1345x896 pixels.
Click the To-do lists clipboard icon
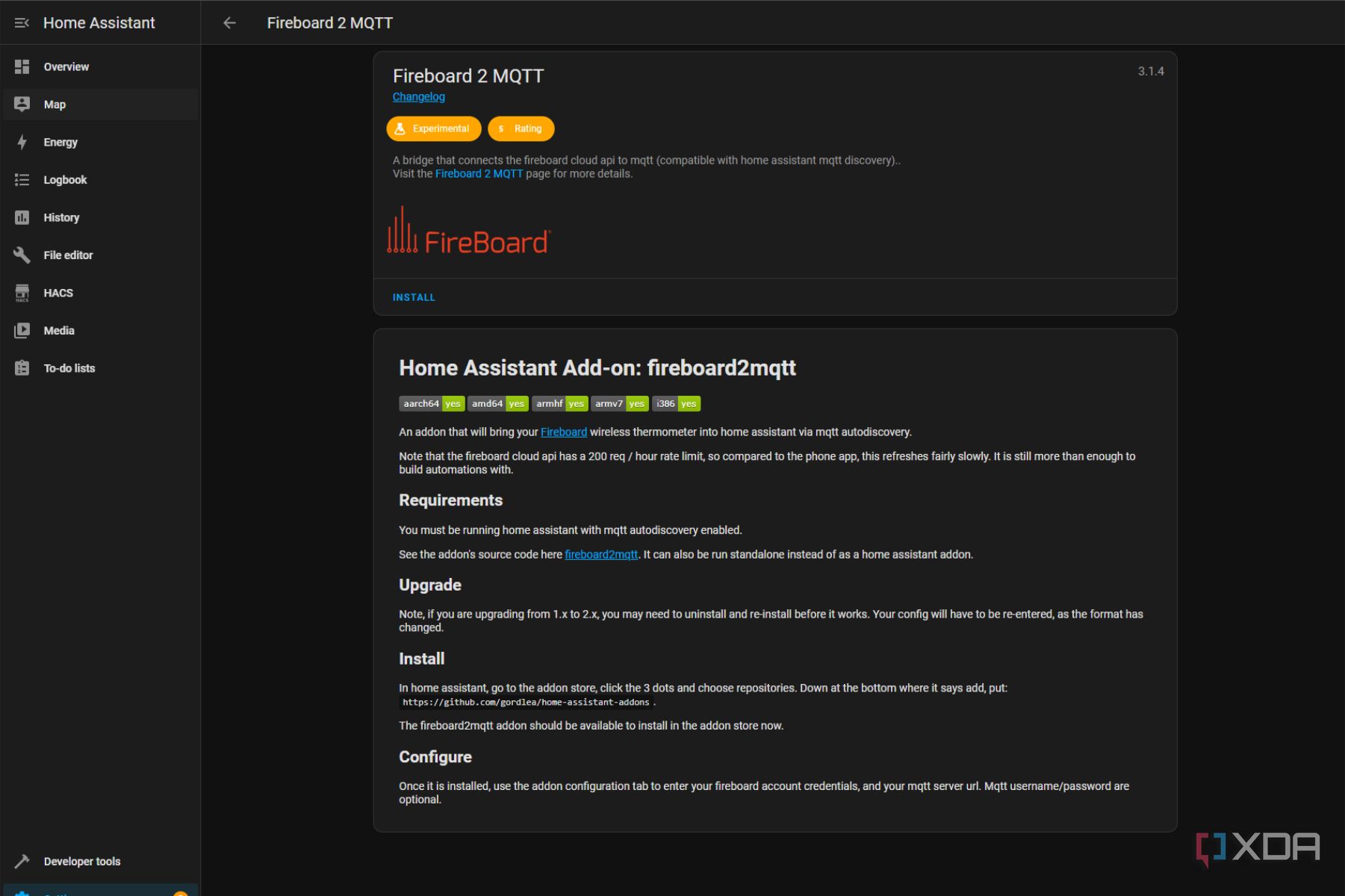pyautogui.click(x=22, y=368)
